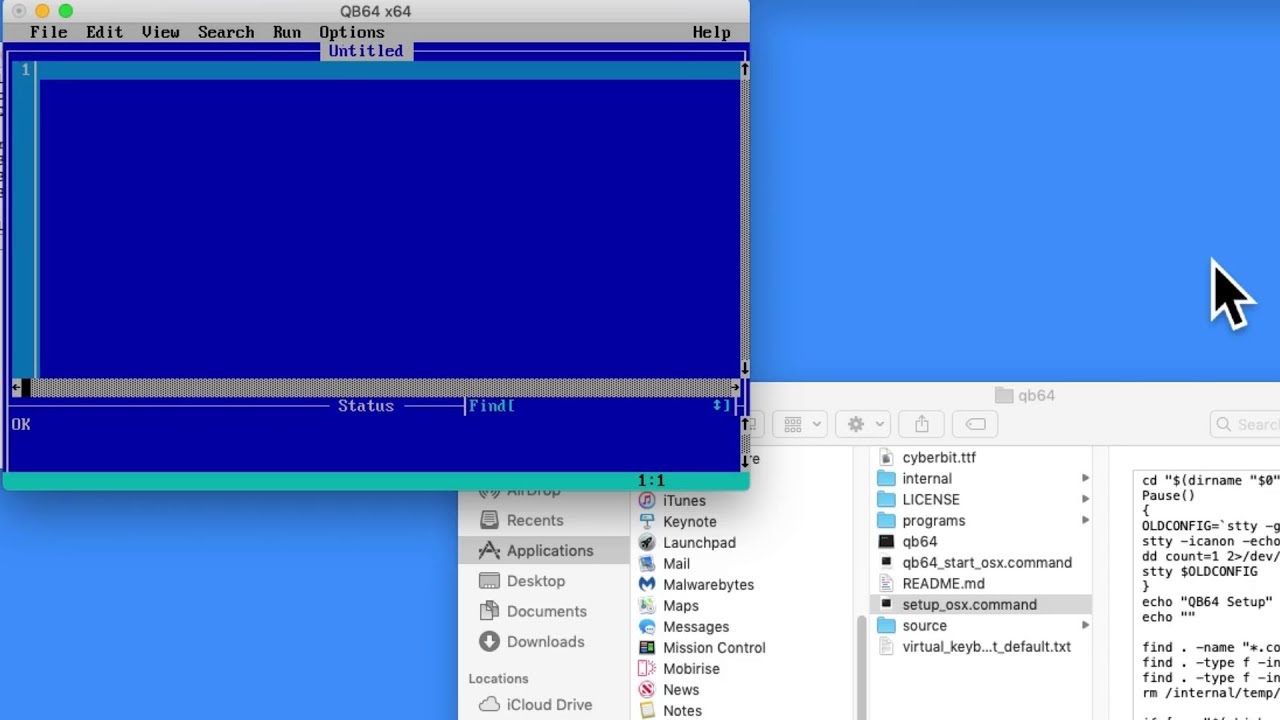Open Finder item grouping dropdown
The width and height of the screenshot is (1280, 720).
[799, 424]
